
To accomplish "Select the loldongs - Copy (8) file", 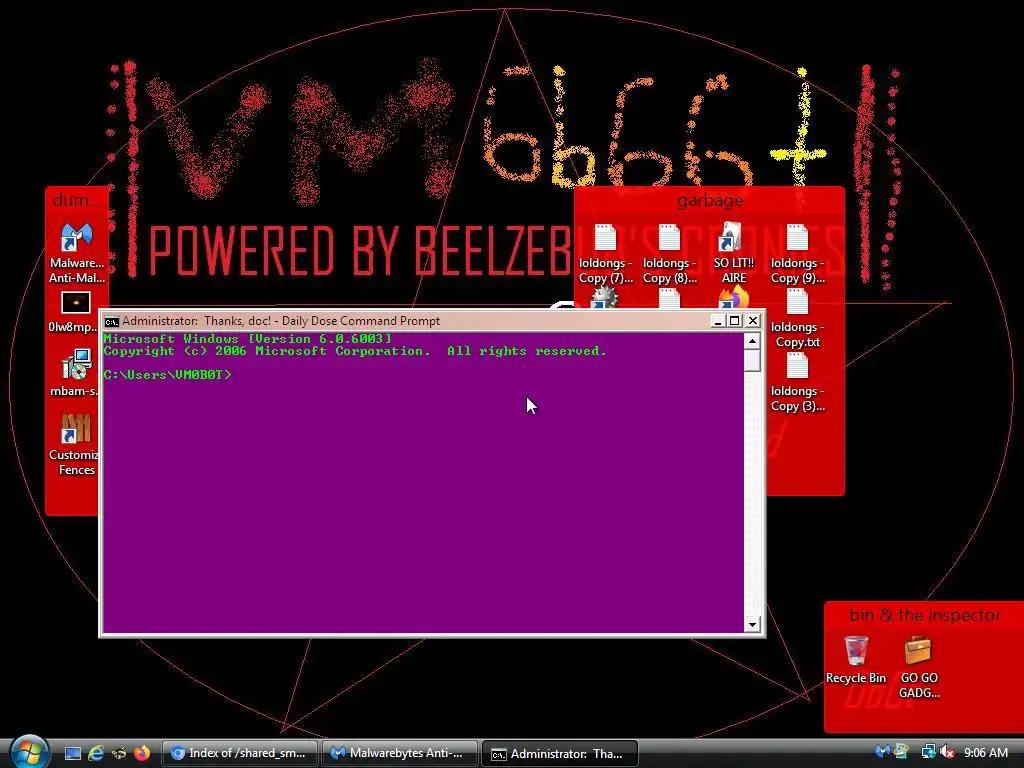I will click(x=669, y=253).
